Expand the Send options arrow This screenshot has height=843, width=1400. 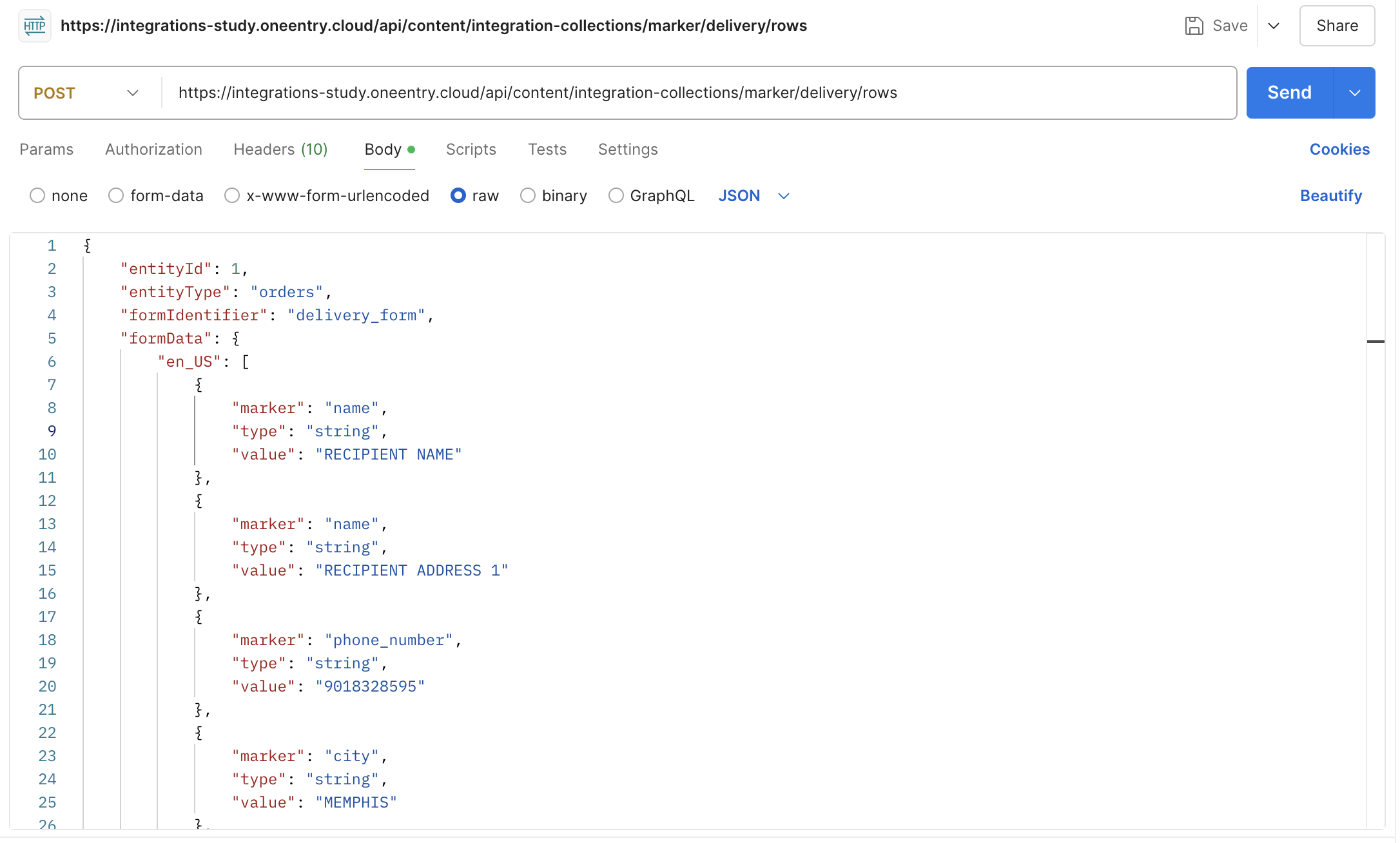point(1355,93)
